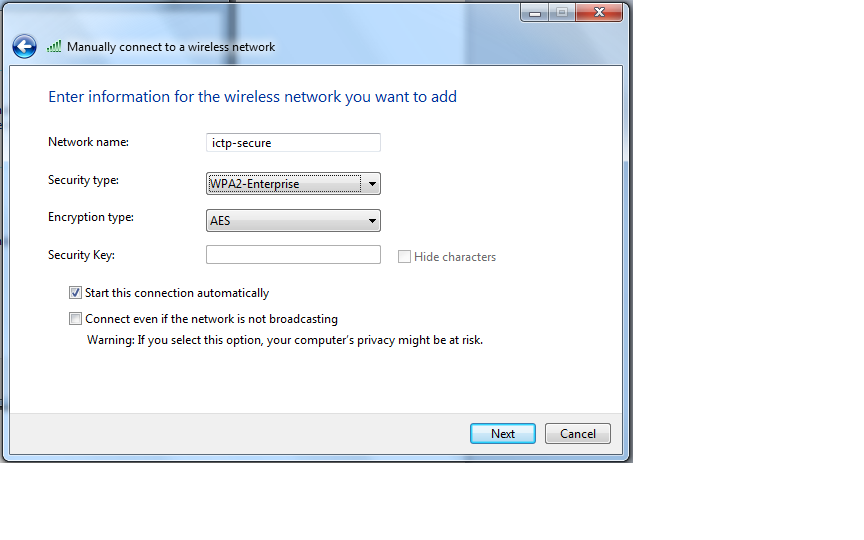Screen dimensions: 864x540
Task: Toggle the Hide characters checkbox
Action: pos(404,257)
